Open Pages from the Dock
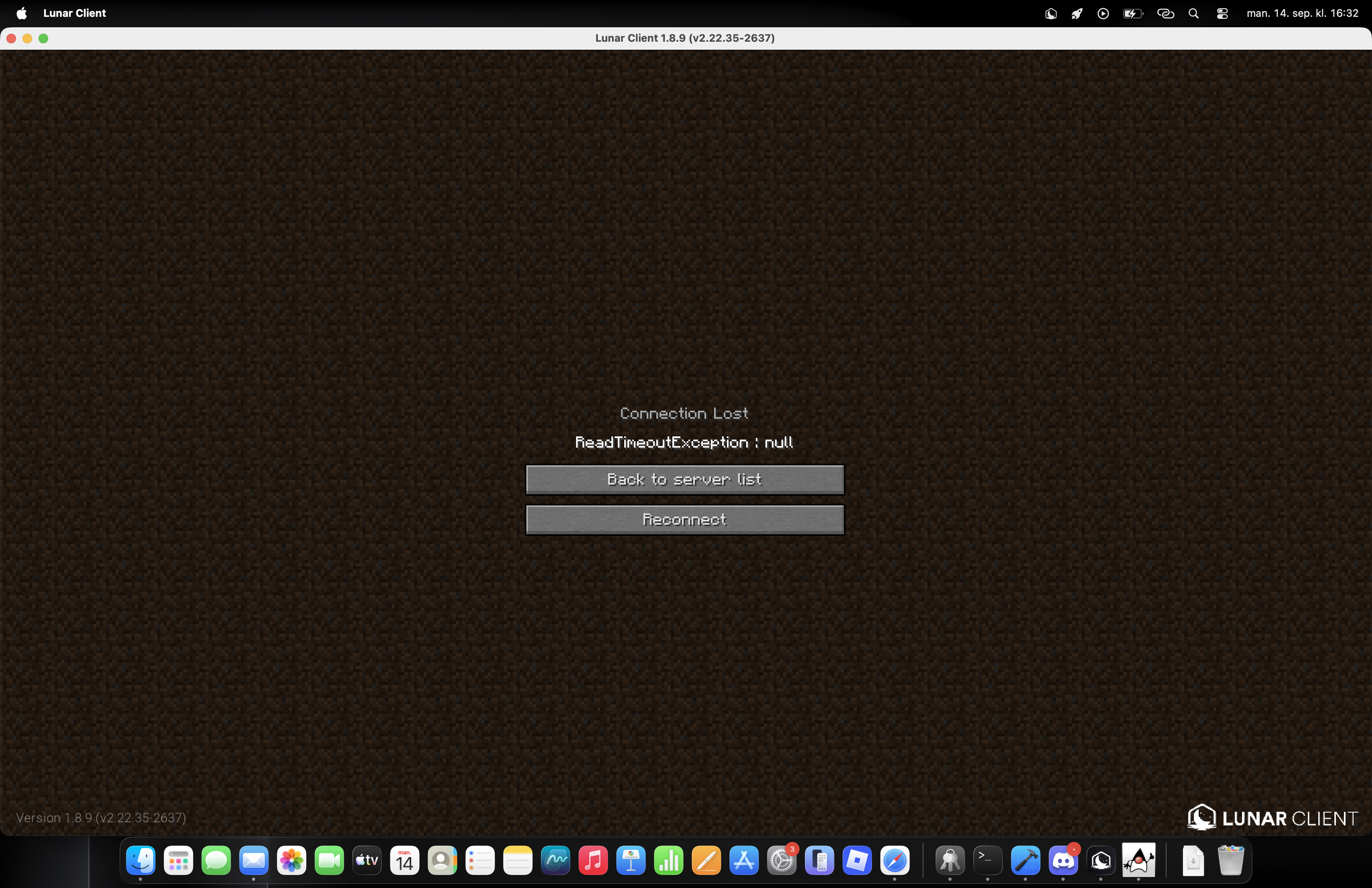 point(706,861)
